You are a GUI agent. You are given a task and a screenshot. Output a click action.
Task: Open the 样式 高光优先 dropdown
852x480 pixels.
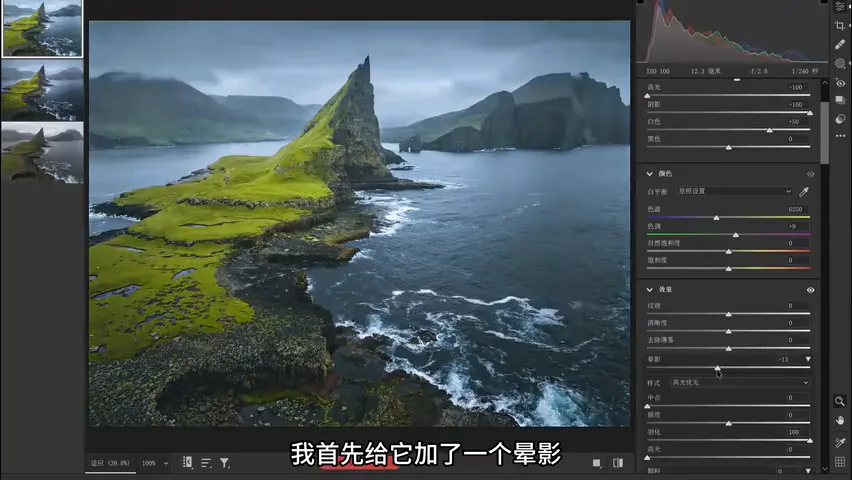740,383
